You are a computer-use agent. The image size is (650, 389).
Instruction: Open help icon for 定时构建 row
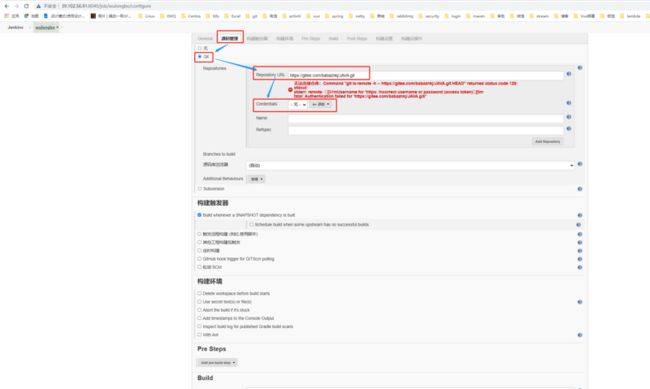(x=580, y=251)
